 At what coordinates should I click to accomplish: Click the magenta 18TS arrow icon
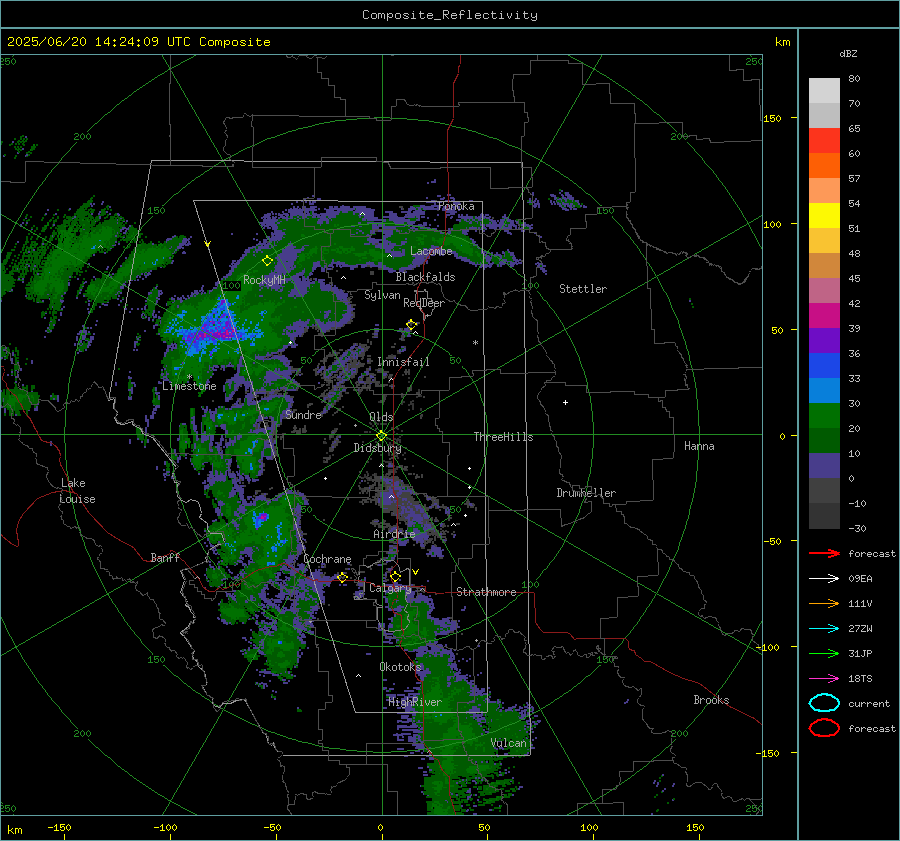(x=824, y=679)
